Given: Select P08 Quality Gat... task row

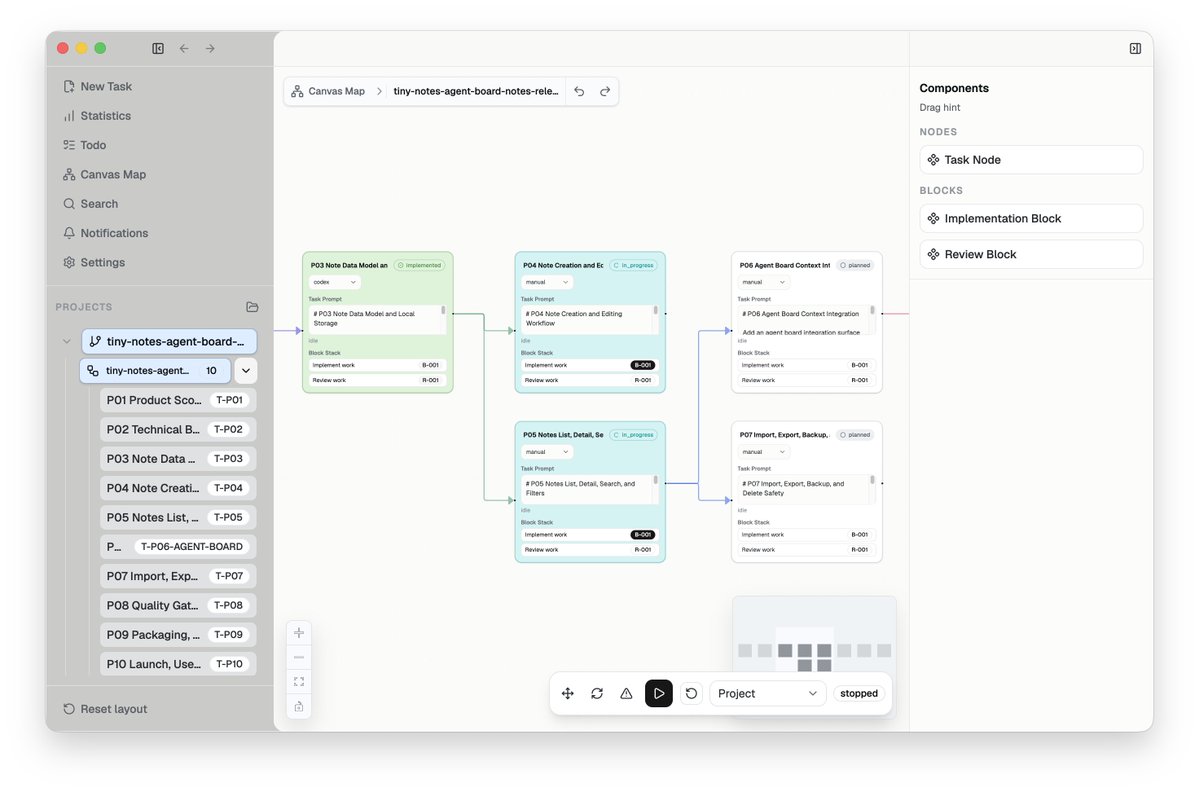Looking at the screenshot, I should point(178,605).
